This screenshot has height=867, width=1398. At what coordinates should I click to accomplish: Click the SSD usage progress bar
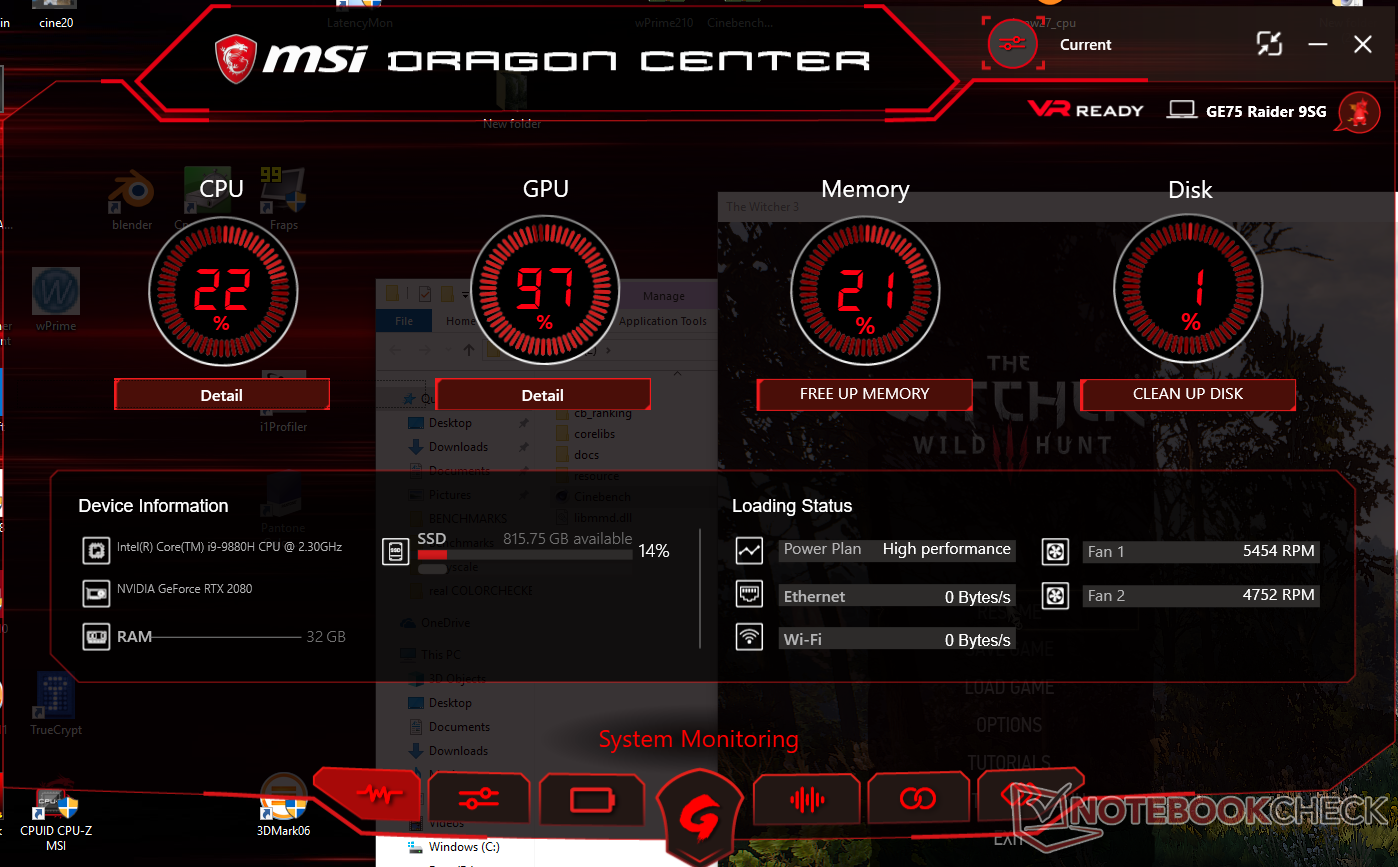(x=525, y=552)
